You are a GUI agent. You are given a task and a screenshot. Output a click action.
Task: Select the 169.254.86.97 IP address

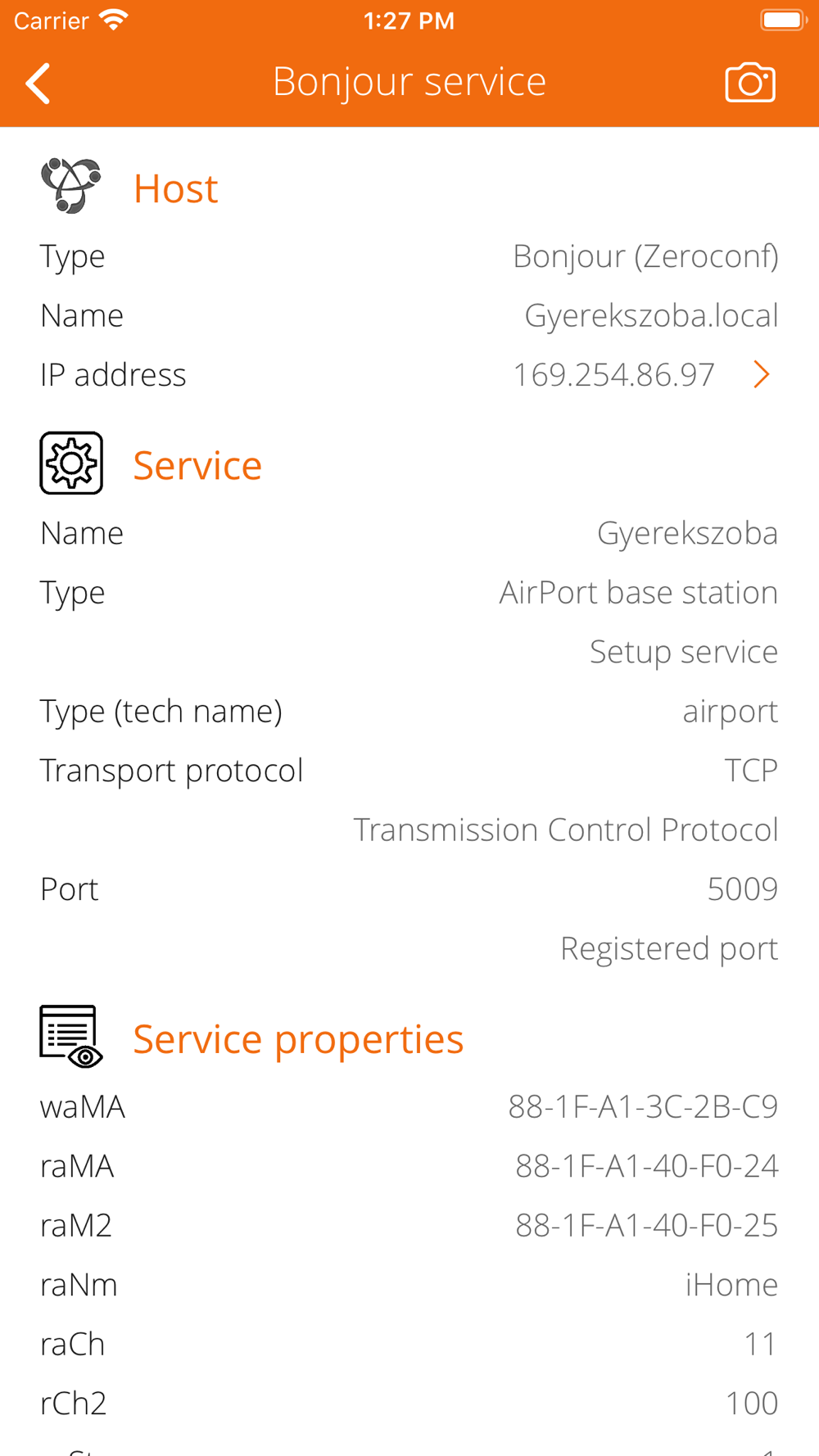coord(613,375)
